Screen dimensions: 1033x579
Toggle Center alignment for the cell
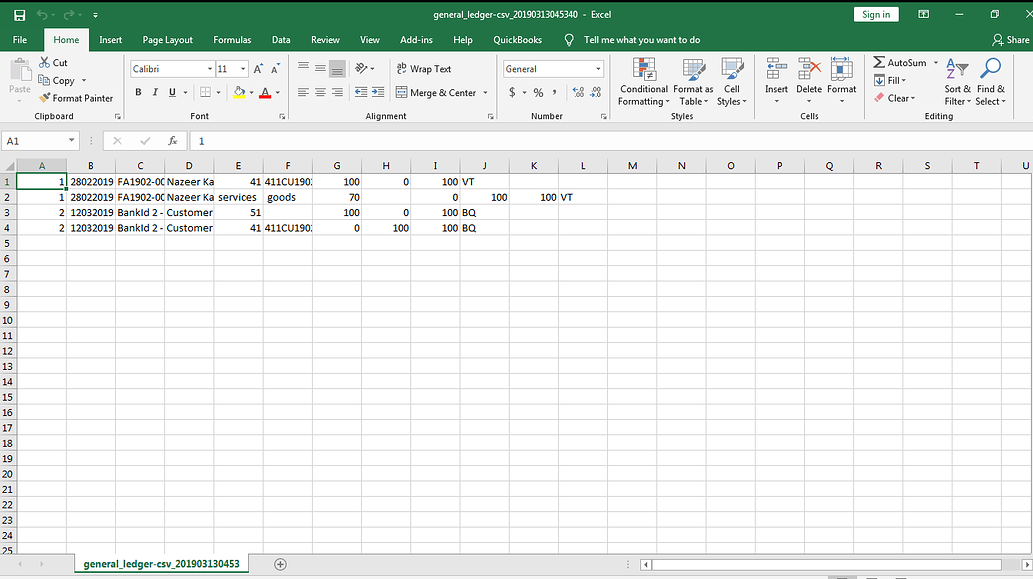coord(319,92)
